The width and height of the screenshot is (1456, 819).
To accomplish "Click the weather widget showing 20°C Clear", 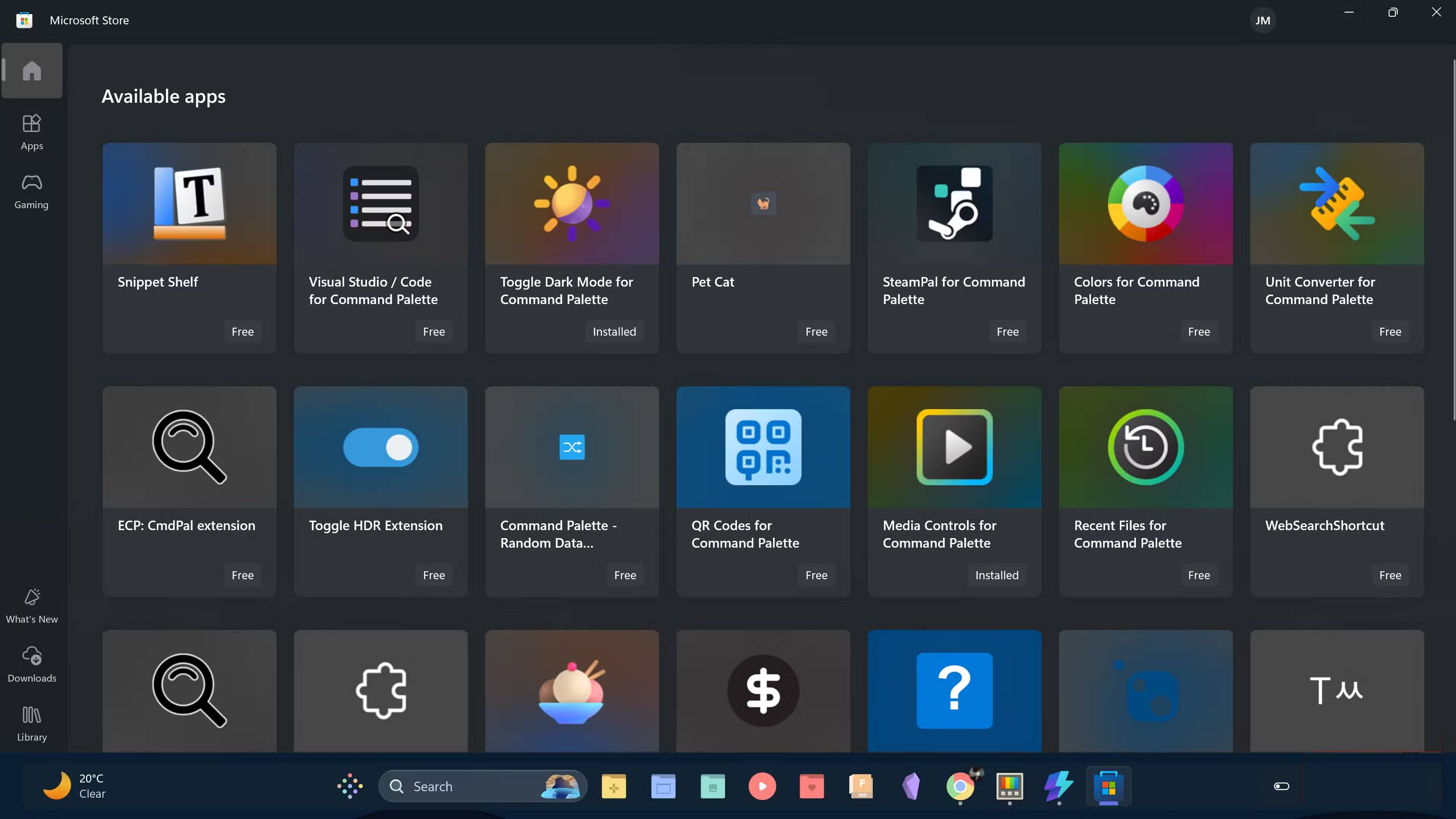I will click(76, 786).
